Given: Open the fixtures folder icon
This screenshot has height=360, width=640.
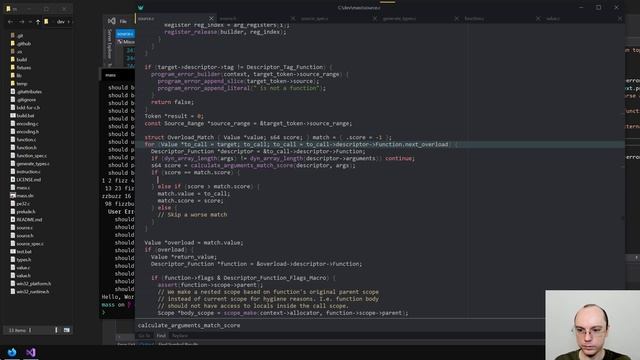Looking at the screenshot, I should coord(13,67).
